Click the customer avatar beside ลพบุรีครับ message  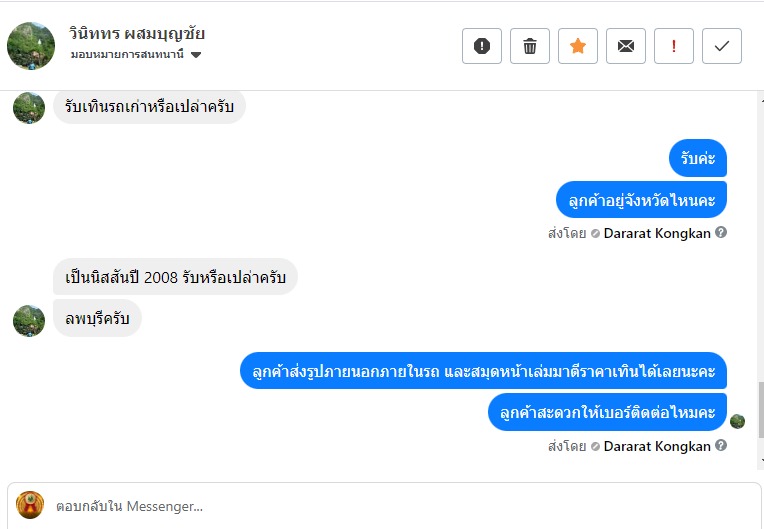coord(28,320)
